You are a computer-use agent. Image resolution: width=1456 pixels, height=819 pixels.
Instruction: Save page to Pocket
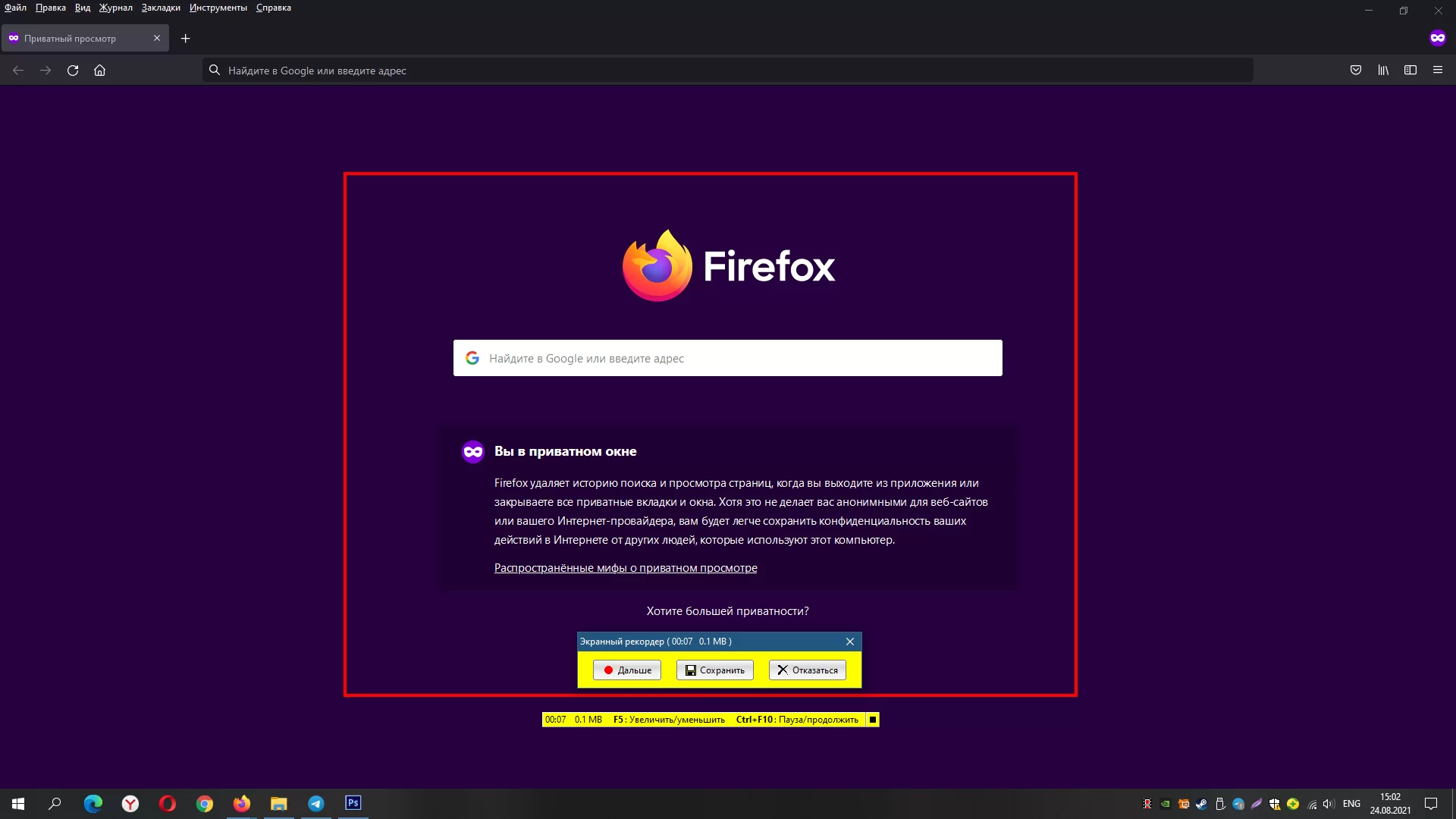point(1356,71)
